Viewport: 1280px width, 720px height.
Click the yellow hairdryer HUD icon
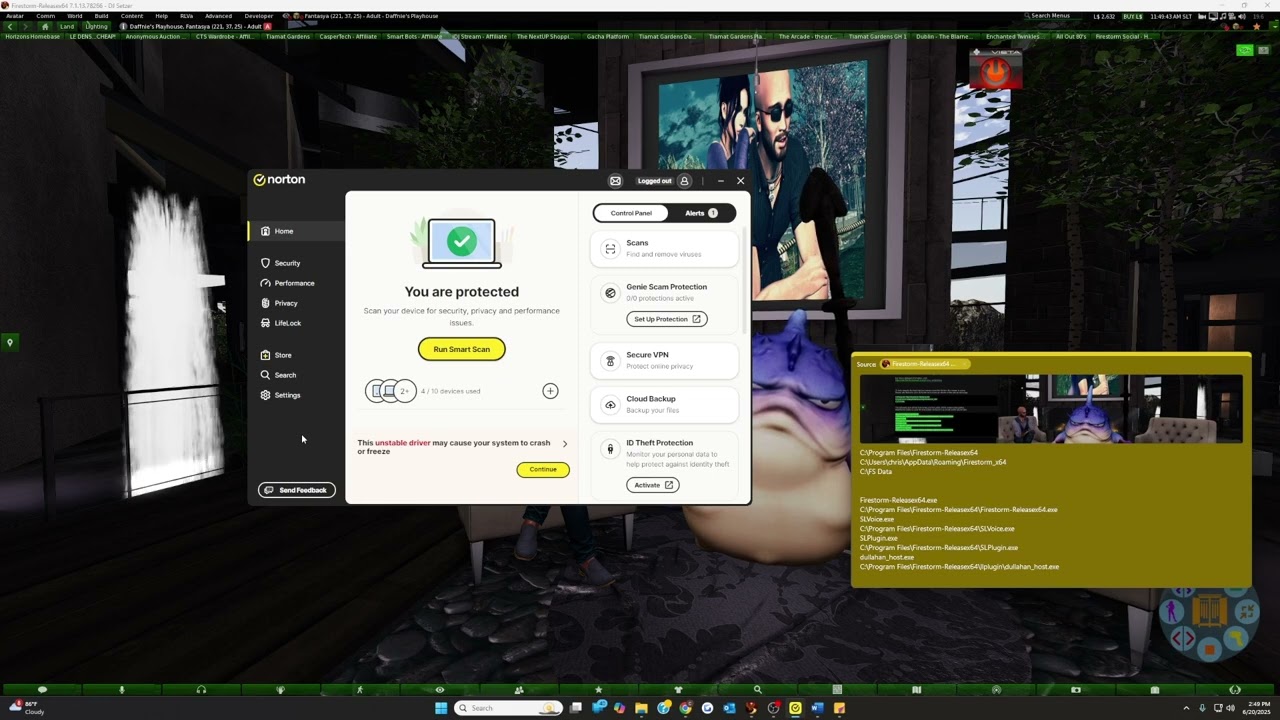[1236, 637]
